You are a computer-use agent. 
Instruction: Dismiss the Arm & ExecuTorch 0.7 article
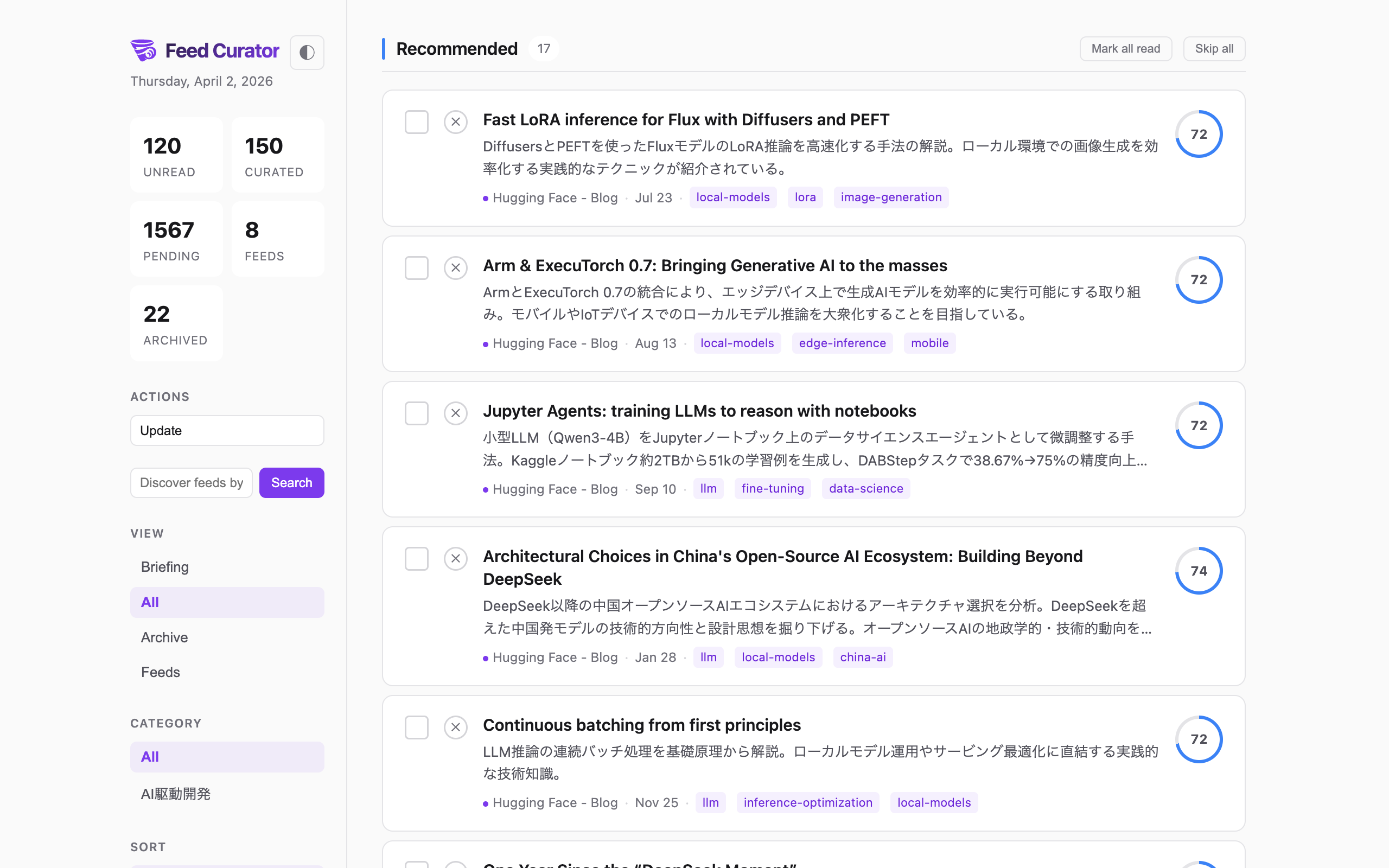[x=455, y=267]
